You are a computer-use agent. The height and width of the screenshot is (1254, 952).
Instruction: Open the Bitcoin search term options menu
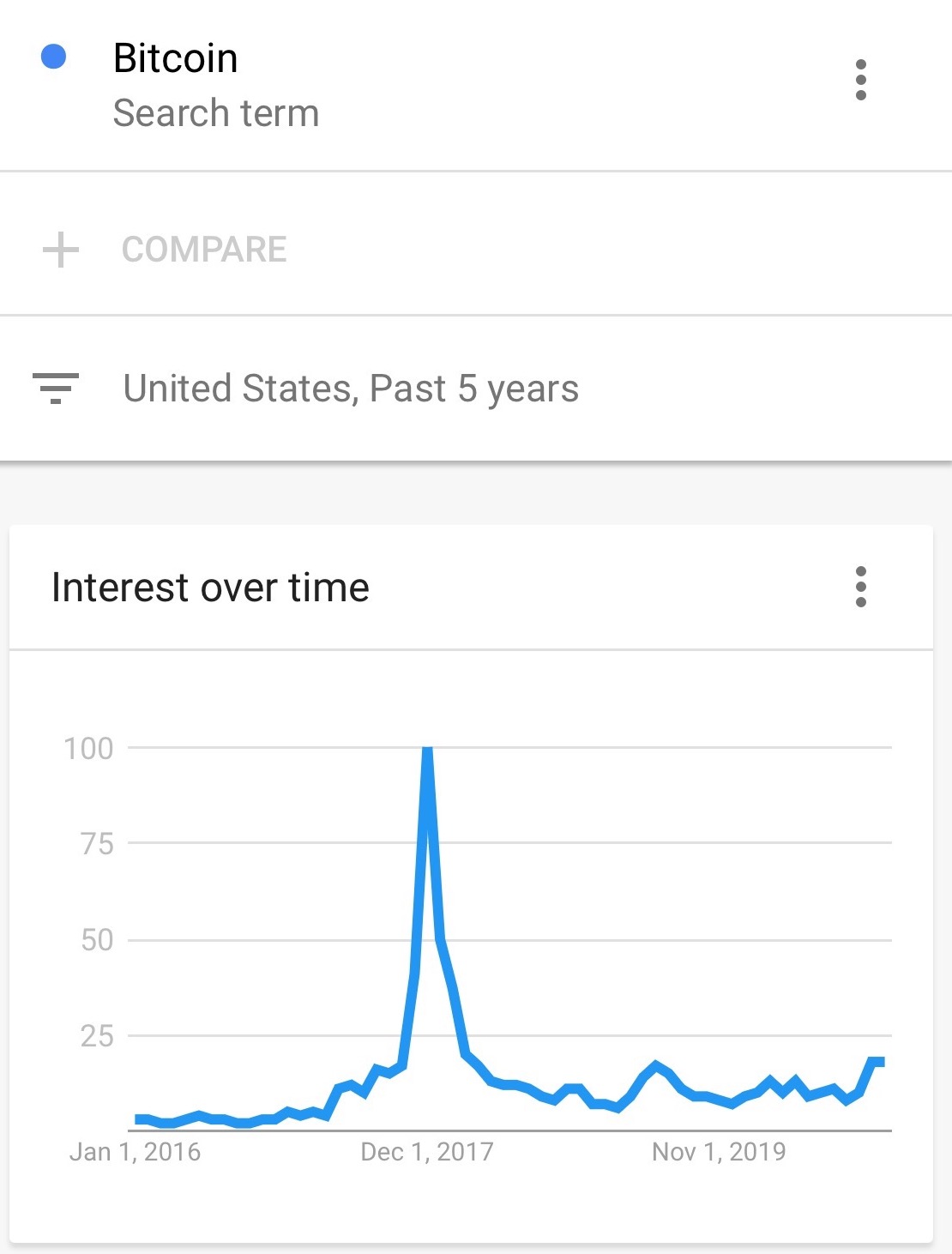coord(860,80)
